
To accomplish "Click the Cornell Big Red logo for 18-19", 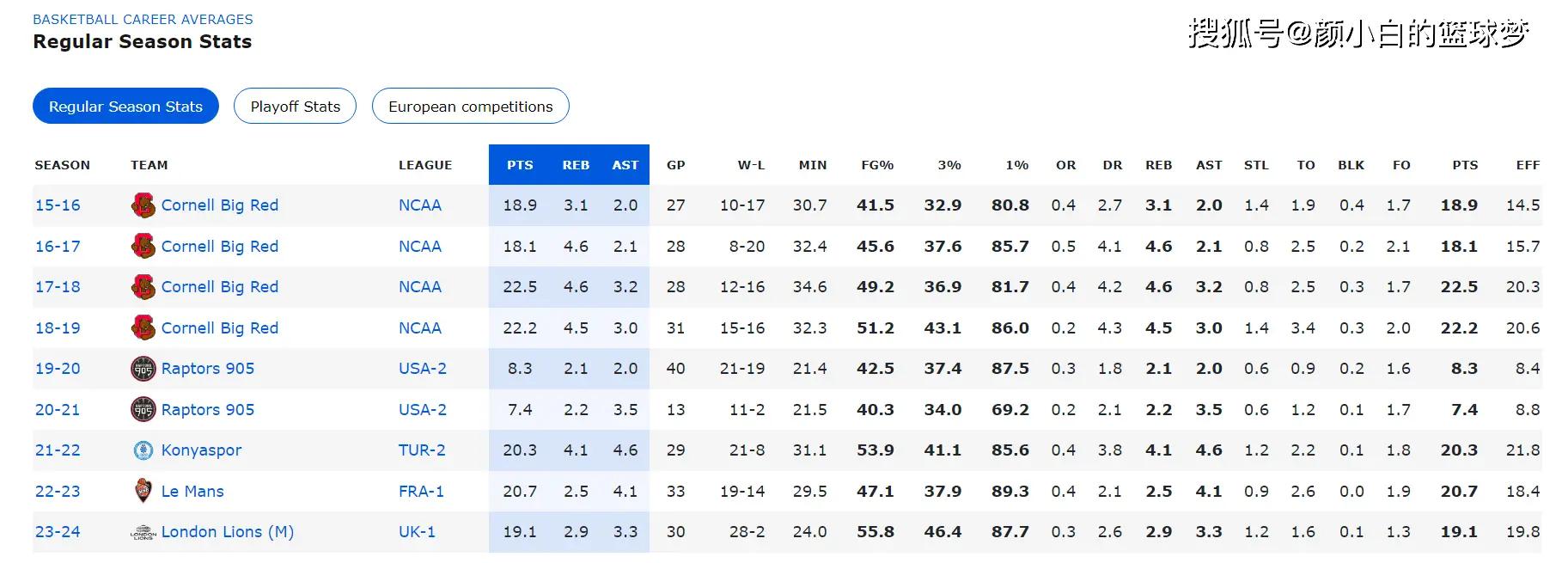I will [143, 327].
